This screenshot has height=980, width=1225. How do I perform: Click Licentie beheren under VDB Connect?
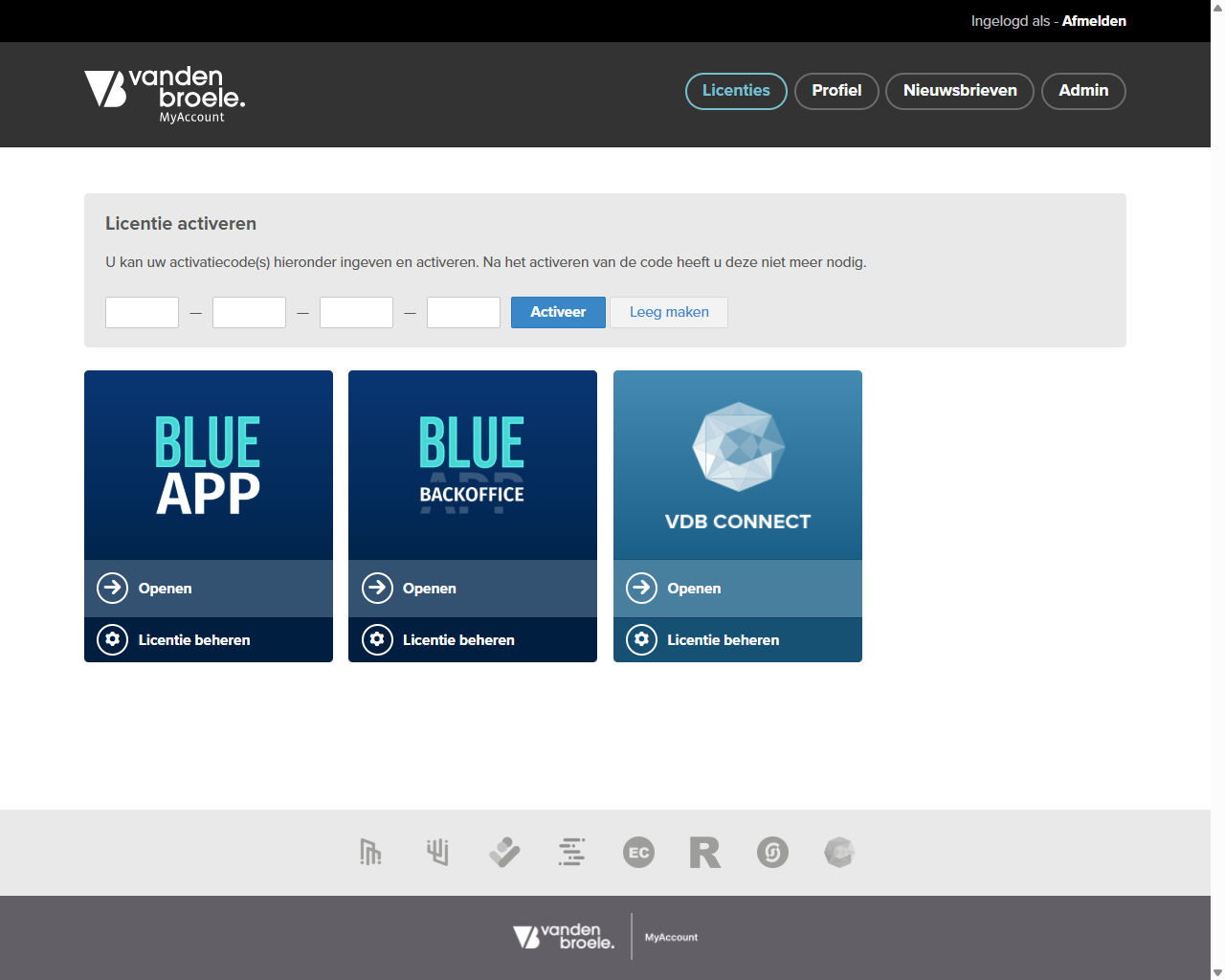coord(723,640)
